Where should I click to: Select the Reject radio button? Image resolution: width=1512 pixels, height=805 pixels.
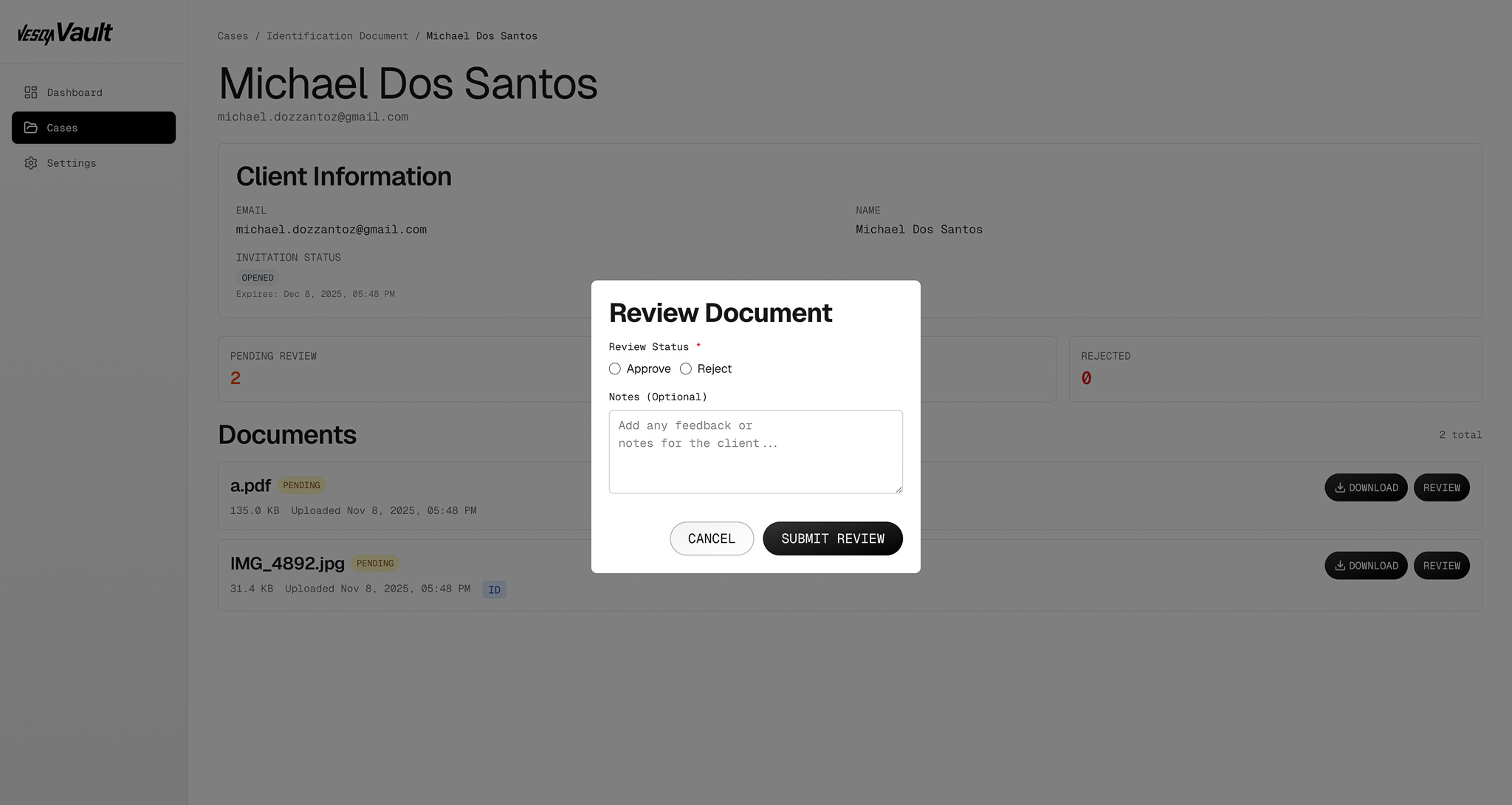pyautogui.click(x=685, y=369)
